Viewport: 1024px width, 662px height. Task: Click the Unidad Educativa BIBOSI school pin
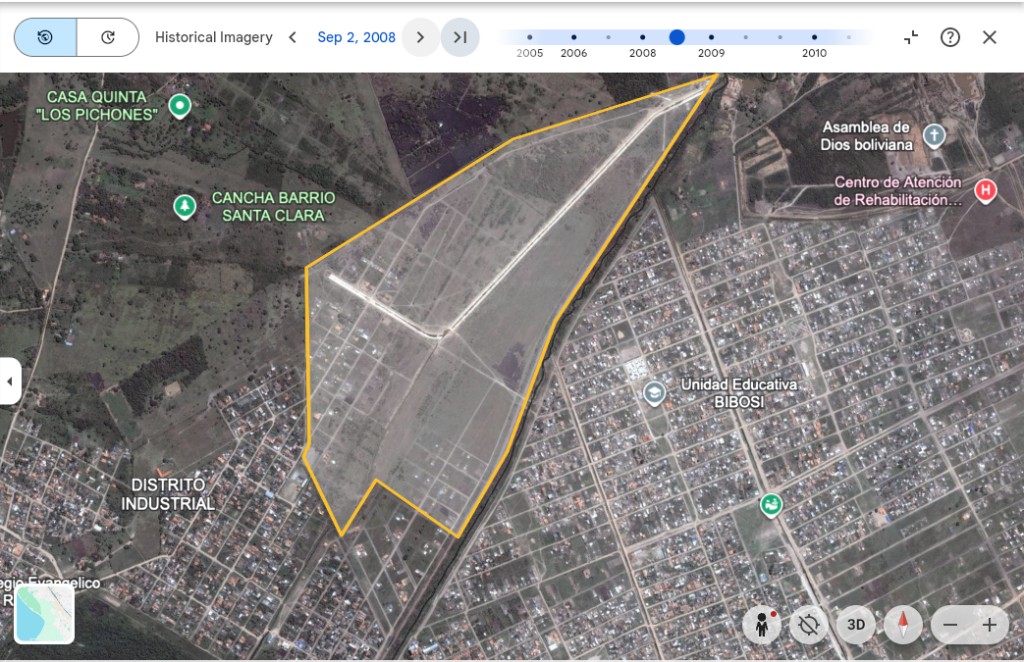(x=654, y=392)
